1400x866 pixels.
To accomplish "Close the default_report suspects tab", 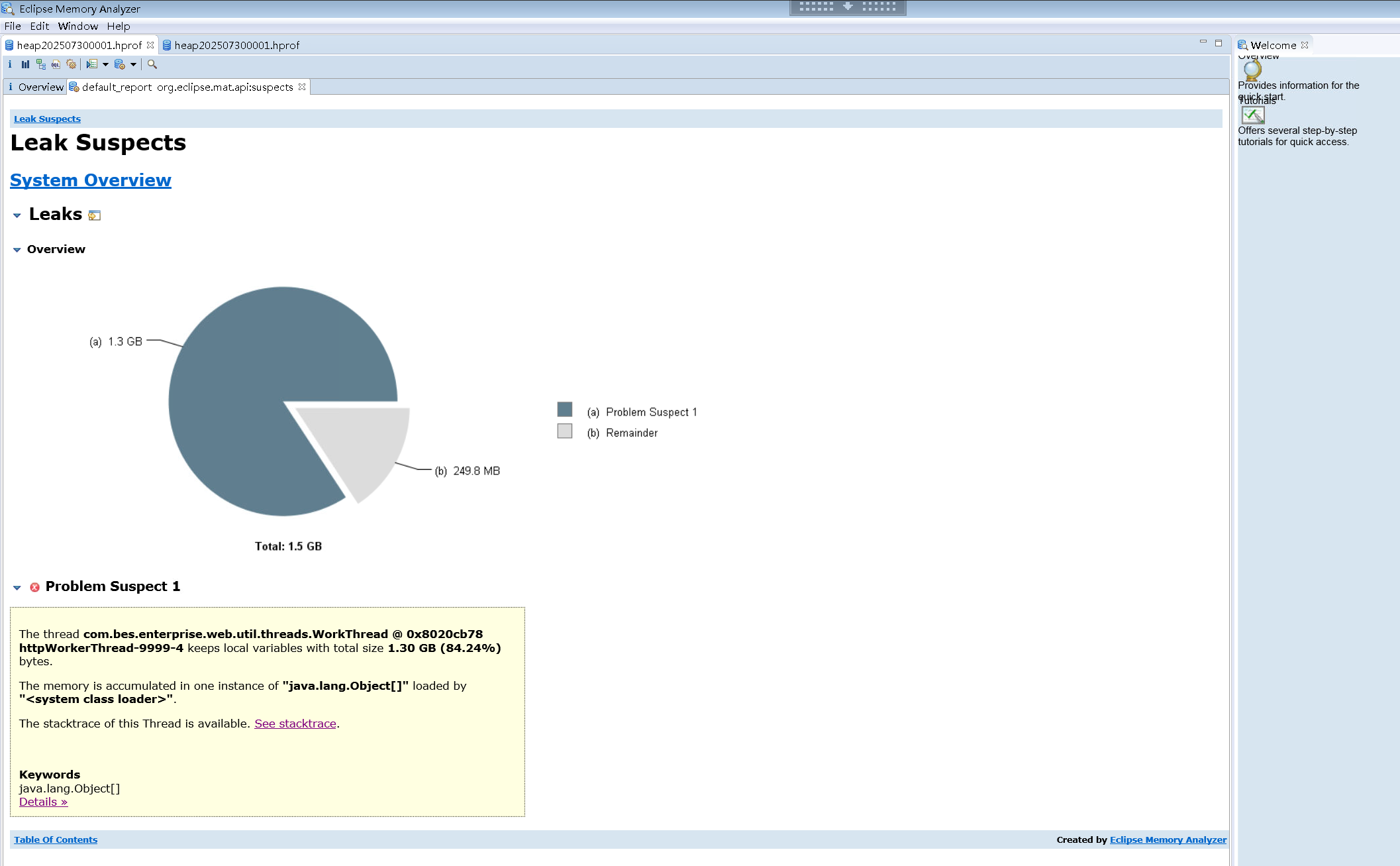I will click(x=302, y=87).
